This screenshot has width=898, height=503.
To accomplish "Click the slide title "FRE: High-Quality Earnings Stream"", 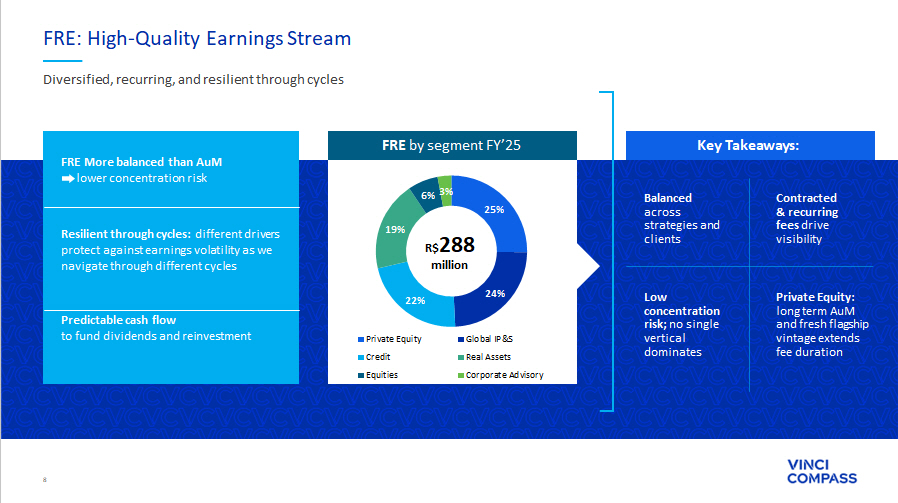I will tap(197, 39).
